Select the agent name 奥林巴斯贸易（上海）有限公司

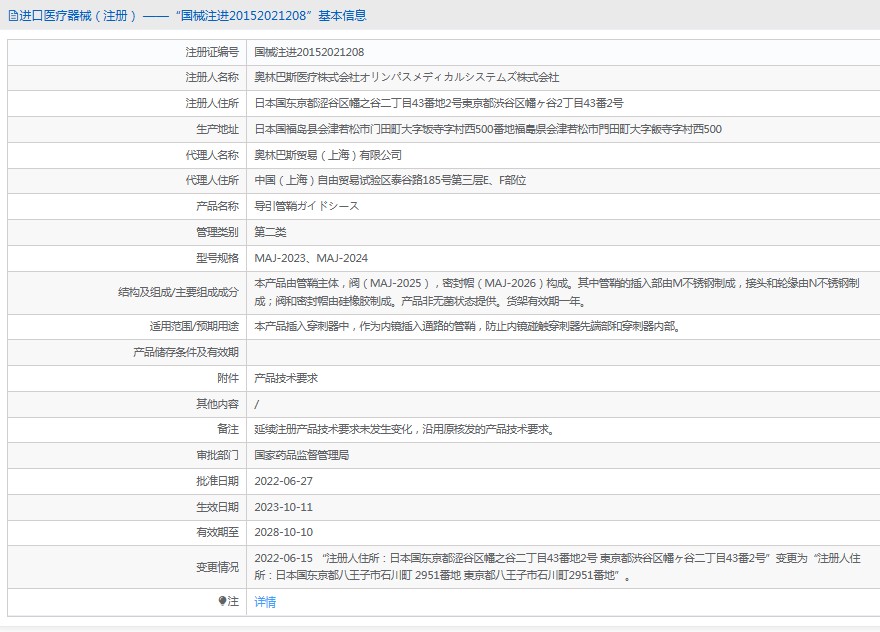(x=327, y=155)
